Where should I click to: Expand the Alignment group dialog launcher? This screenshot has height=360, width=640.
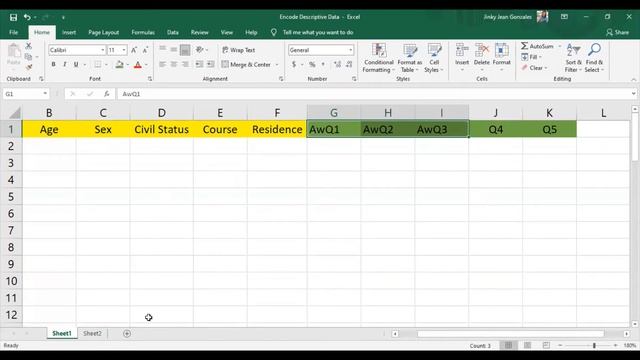[281, 79]
